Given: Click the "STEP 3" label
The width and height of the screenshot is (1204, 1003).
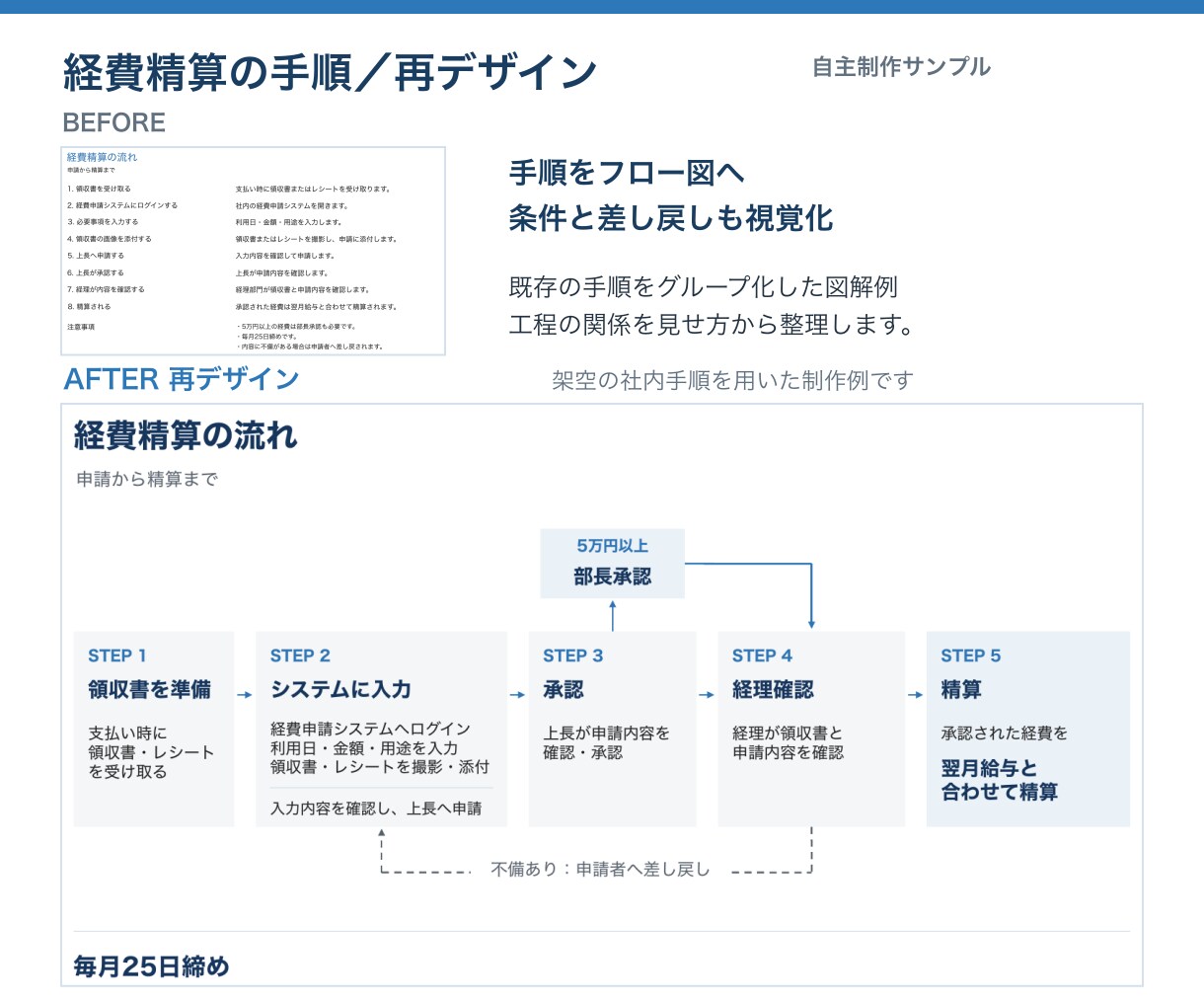Looking at the screenshot, I should pos(572,656).
